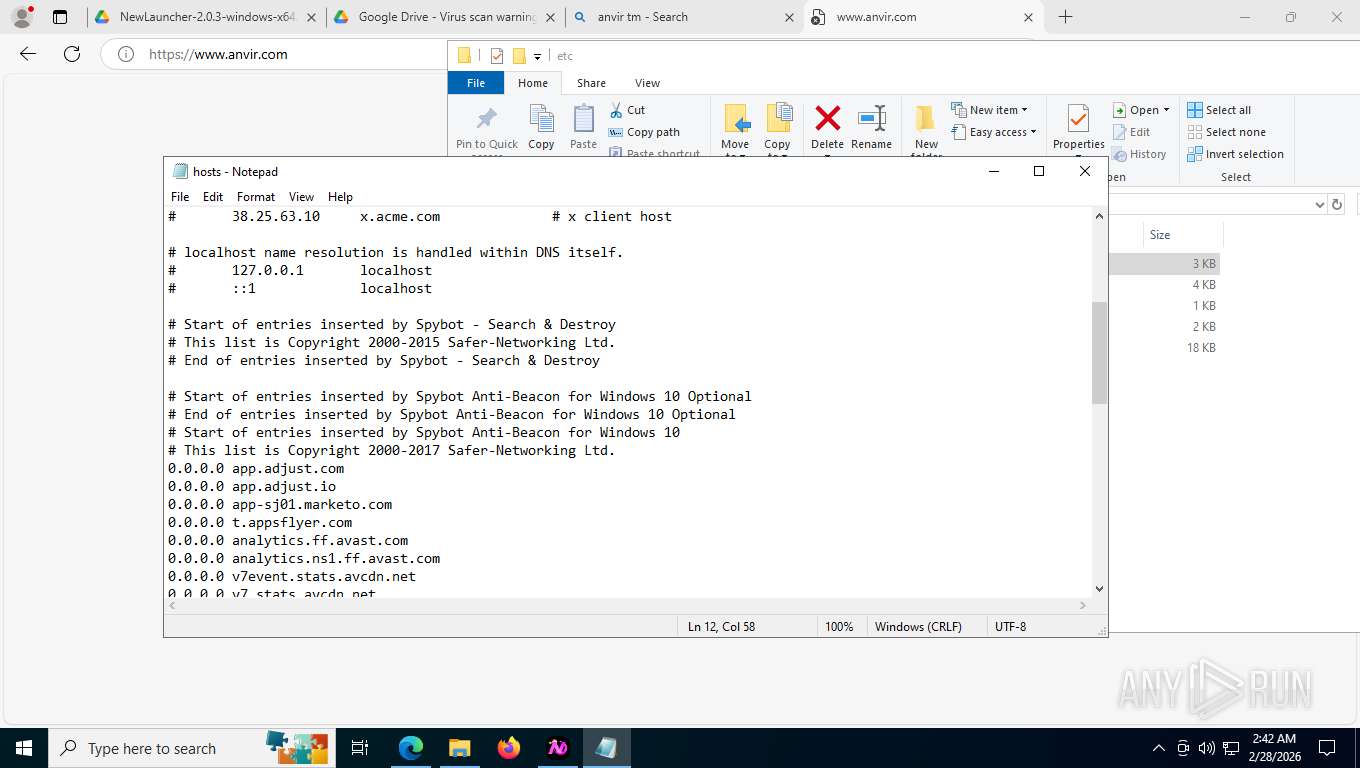This screenshot has height=768, width=1360.
Task: Switch to Explorer's Share tab
Action: (x=591, y=83)
